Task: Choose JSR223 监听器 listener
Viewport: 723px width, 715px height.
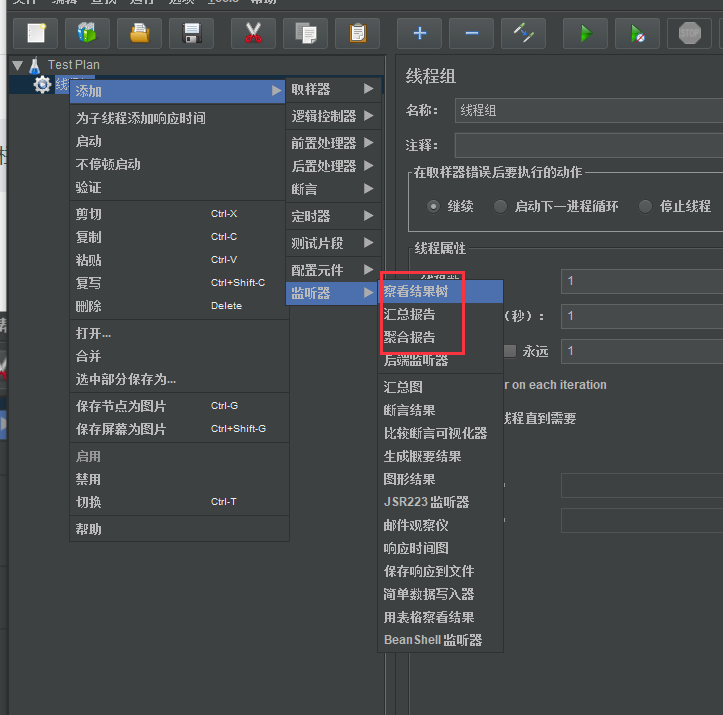Action: [440, 502]
